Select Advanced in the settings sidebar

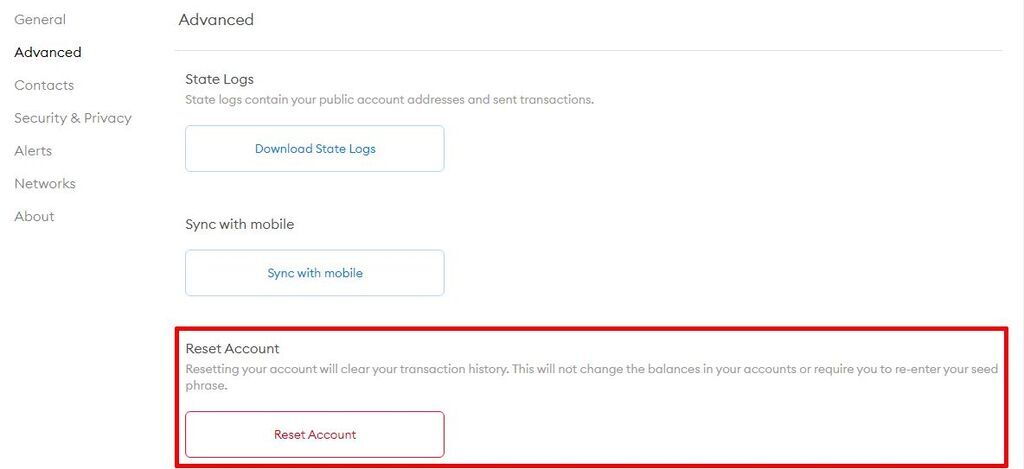point(48,52)
